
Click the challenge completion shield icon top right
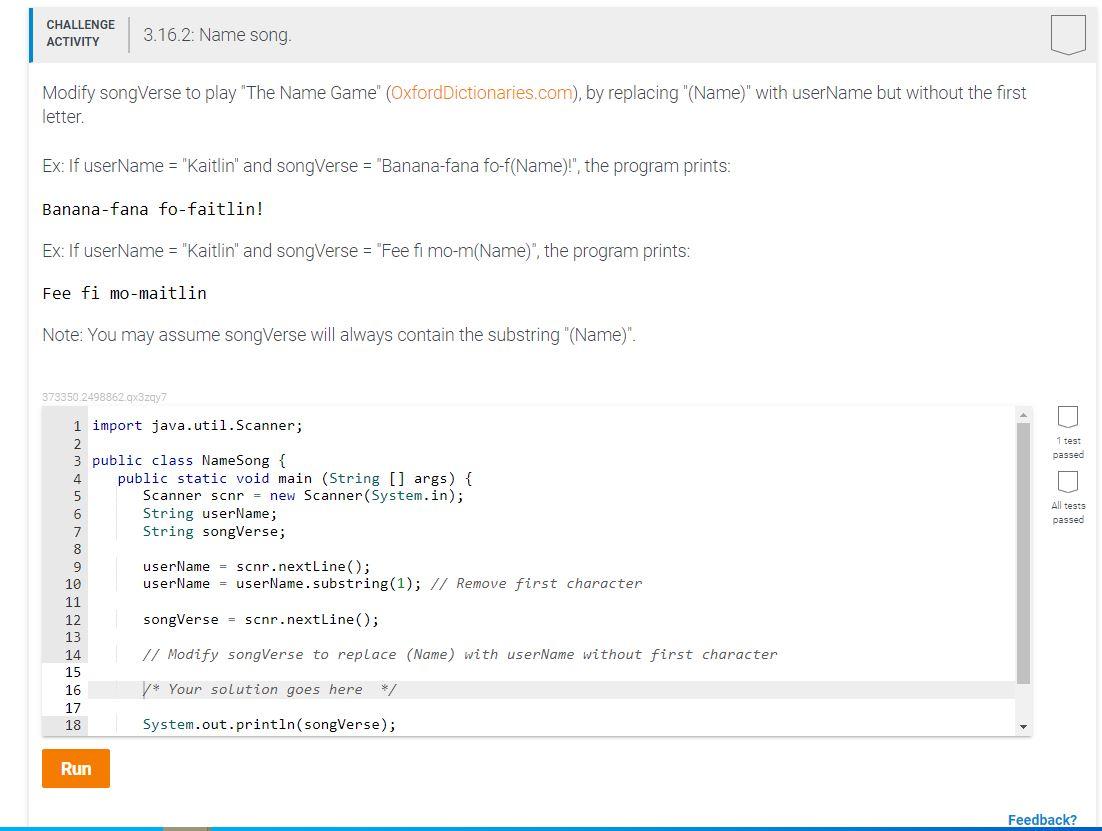coord(1068,33)
